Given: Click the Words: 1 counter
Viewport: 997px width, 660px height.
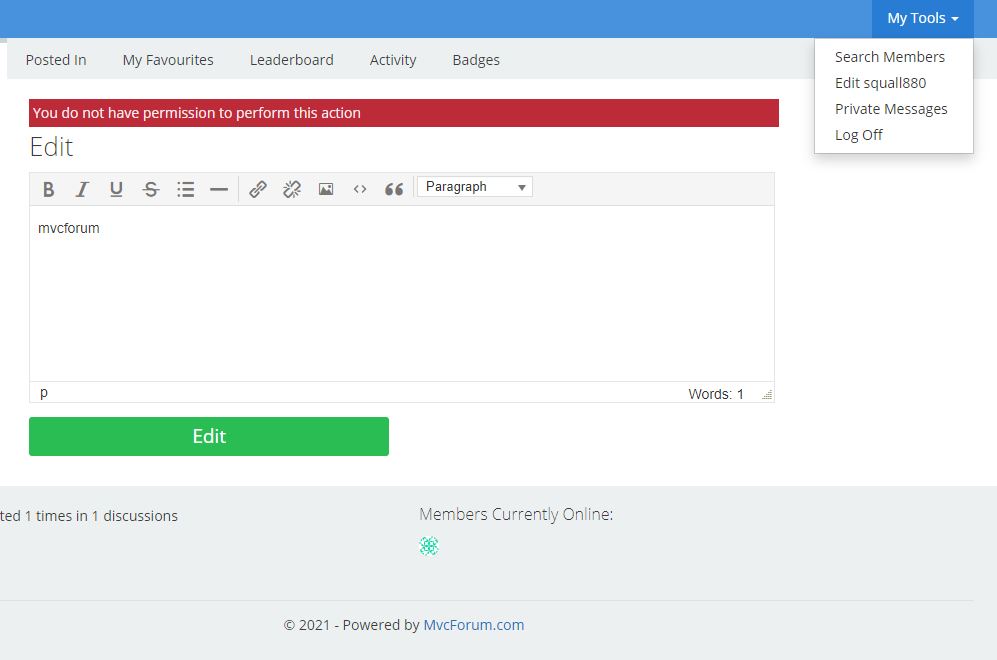Looking at the screenshot, I should [715, 394].
